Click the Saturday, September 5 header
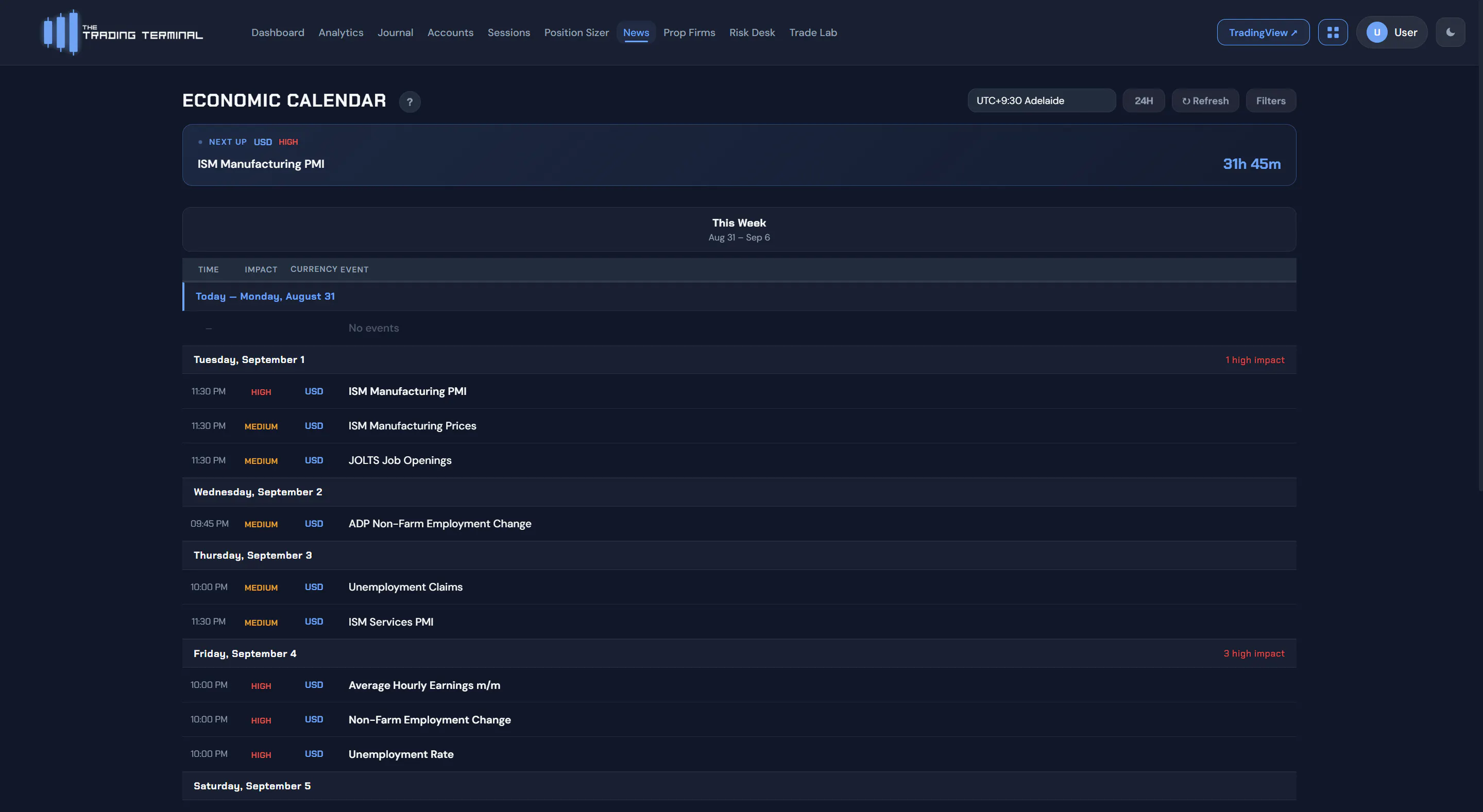1483x812 pixels. click(x=739, y=786)
